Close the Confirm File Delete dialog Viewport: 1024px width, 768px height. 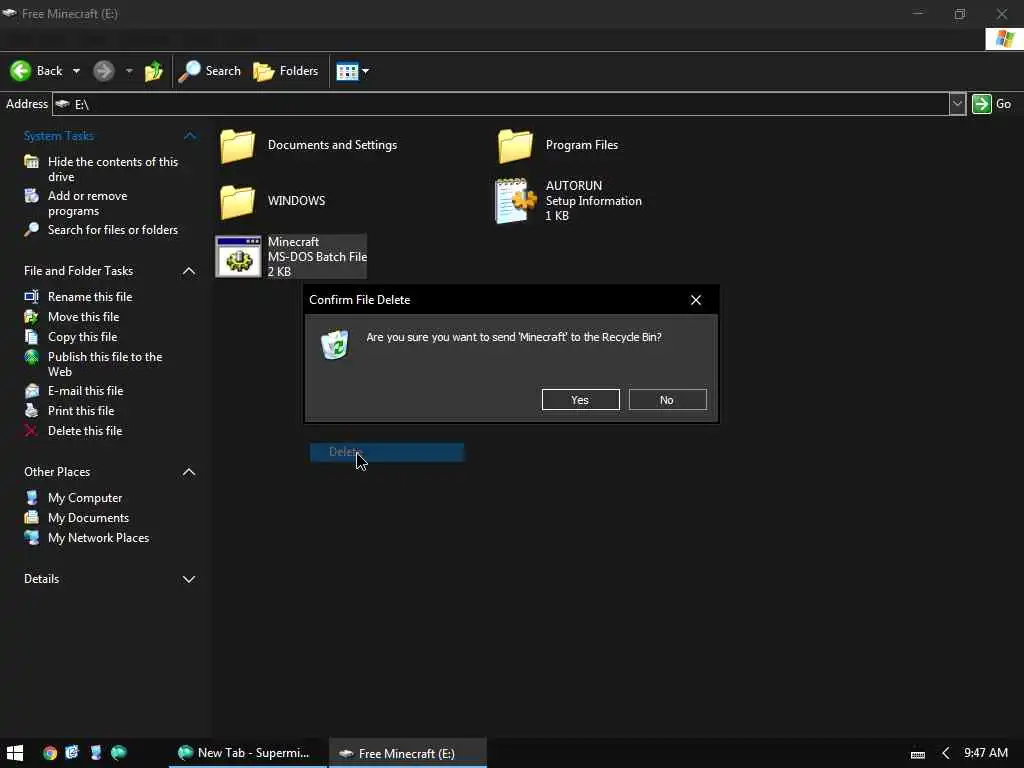[x=696, y=300]
